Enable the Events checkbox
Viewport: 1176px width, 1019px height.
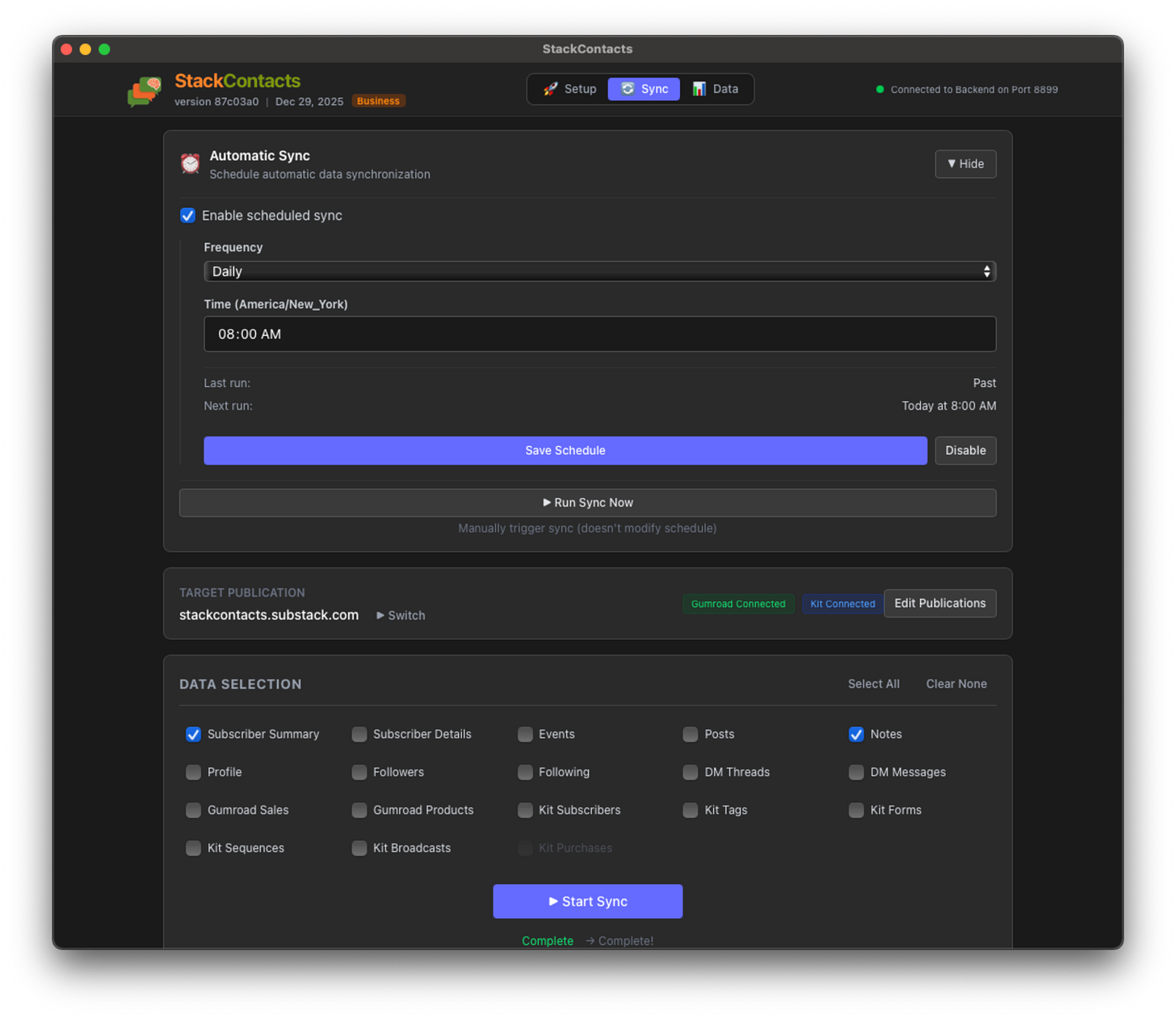click(x=525, y=735)
